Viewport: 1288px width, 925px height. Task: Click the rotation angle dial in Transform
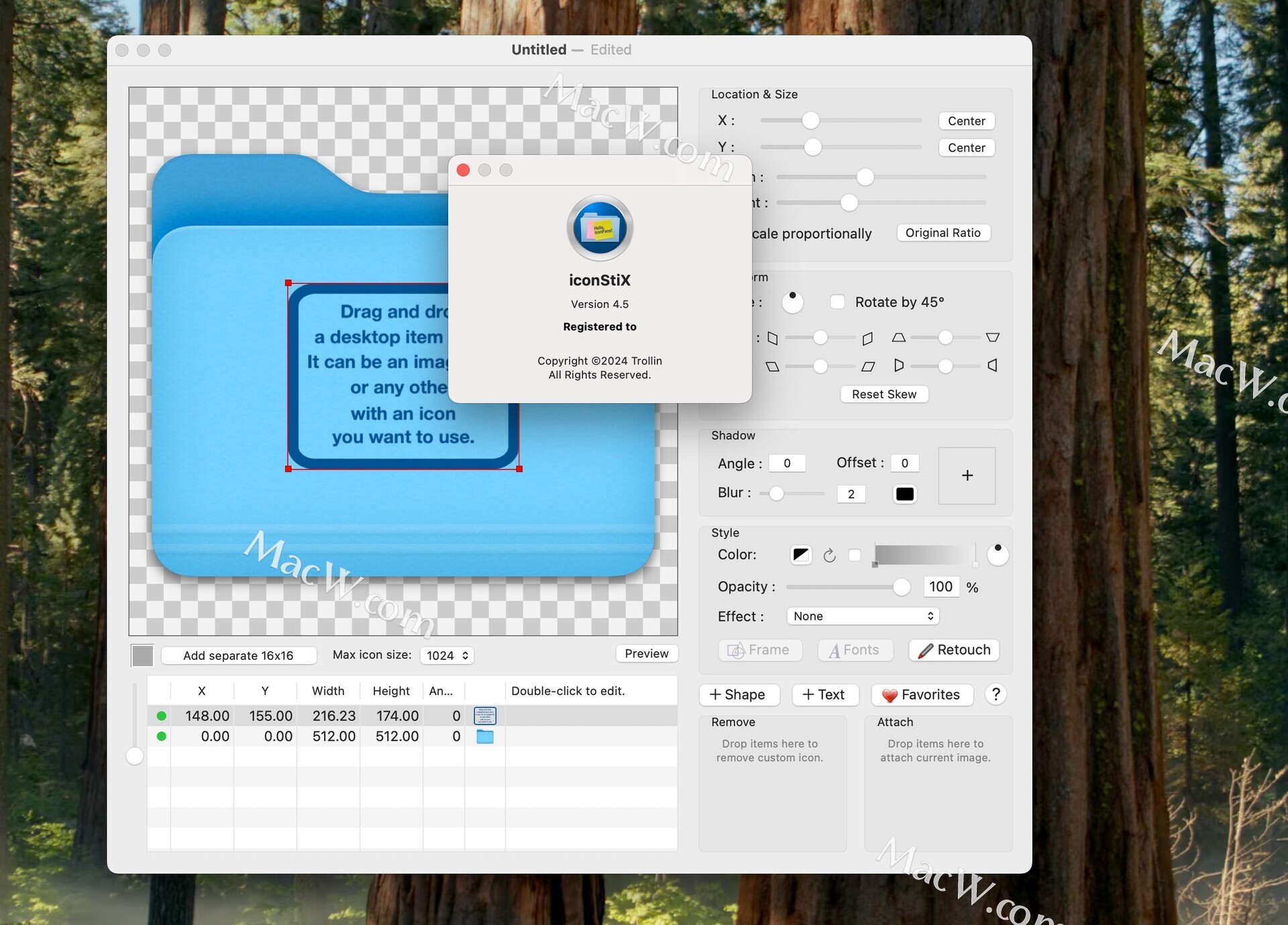coord(792,303)
